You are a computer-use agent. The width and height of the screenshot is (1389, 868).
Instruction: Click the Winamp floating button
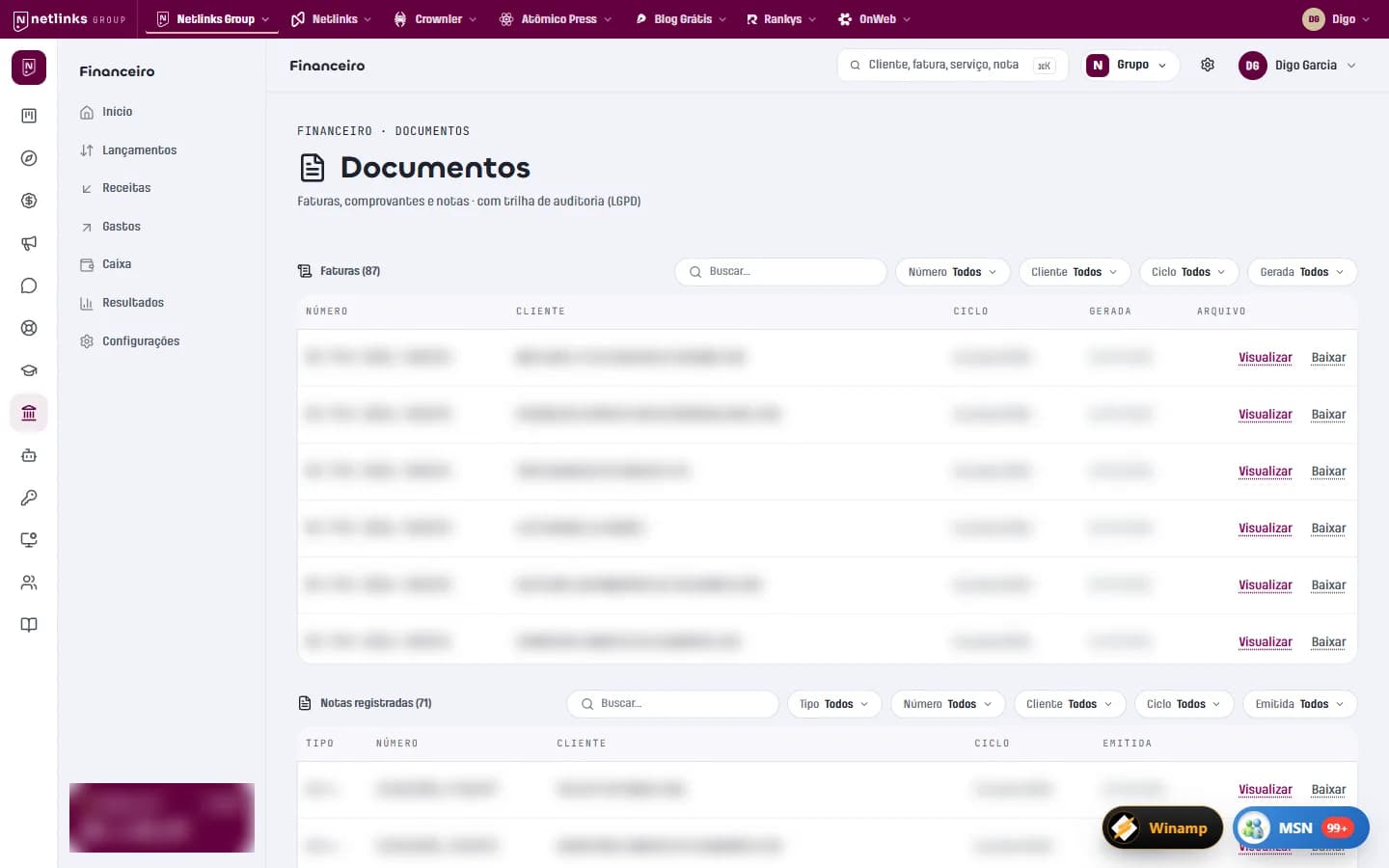click(1162, 827)
